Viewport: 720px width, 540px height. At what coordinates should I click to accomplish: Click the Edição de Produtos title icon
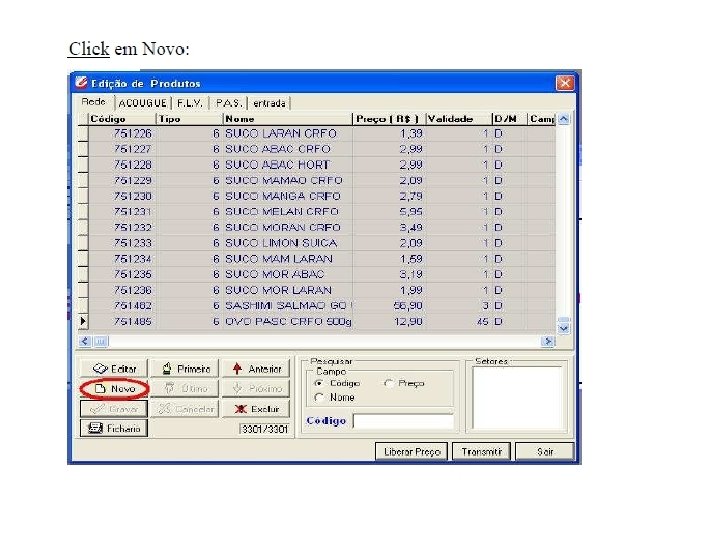pyautogui.click(x=82, y=83)
